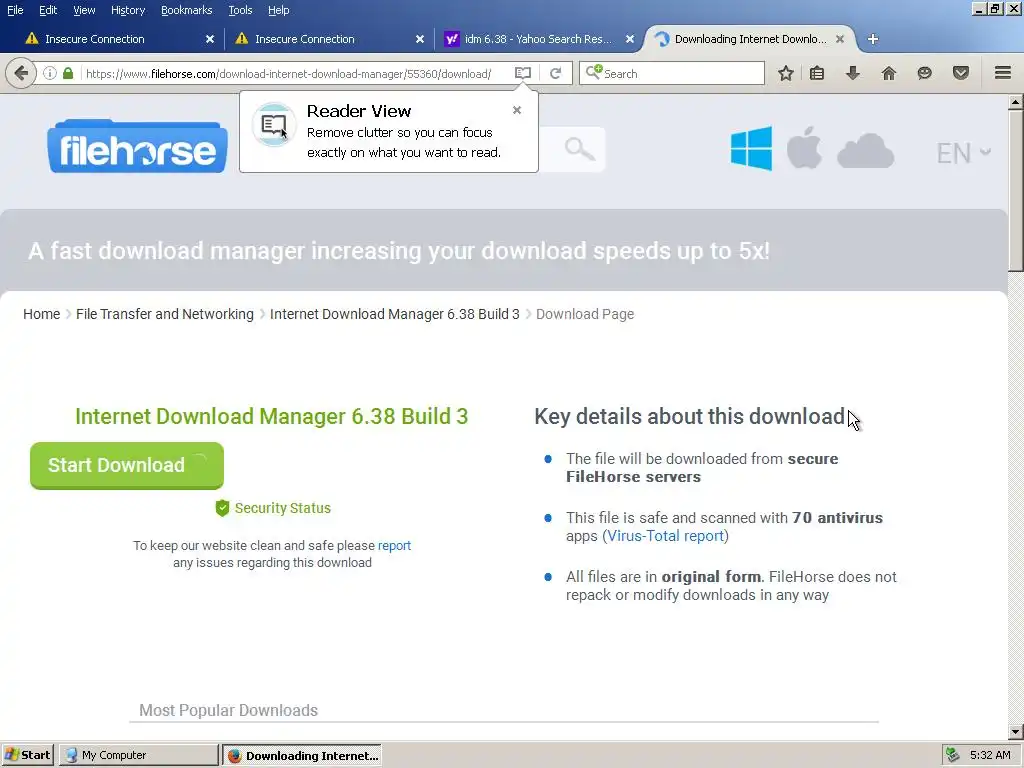Open the View menu

pyautogui.click(x=84, y=10)
